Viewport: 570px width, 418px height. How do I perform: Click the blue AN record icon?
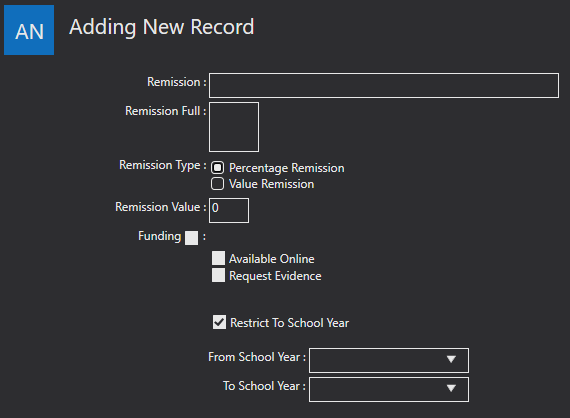click(29, 30)
